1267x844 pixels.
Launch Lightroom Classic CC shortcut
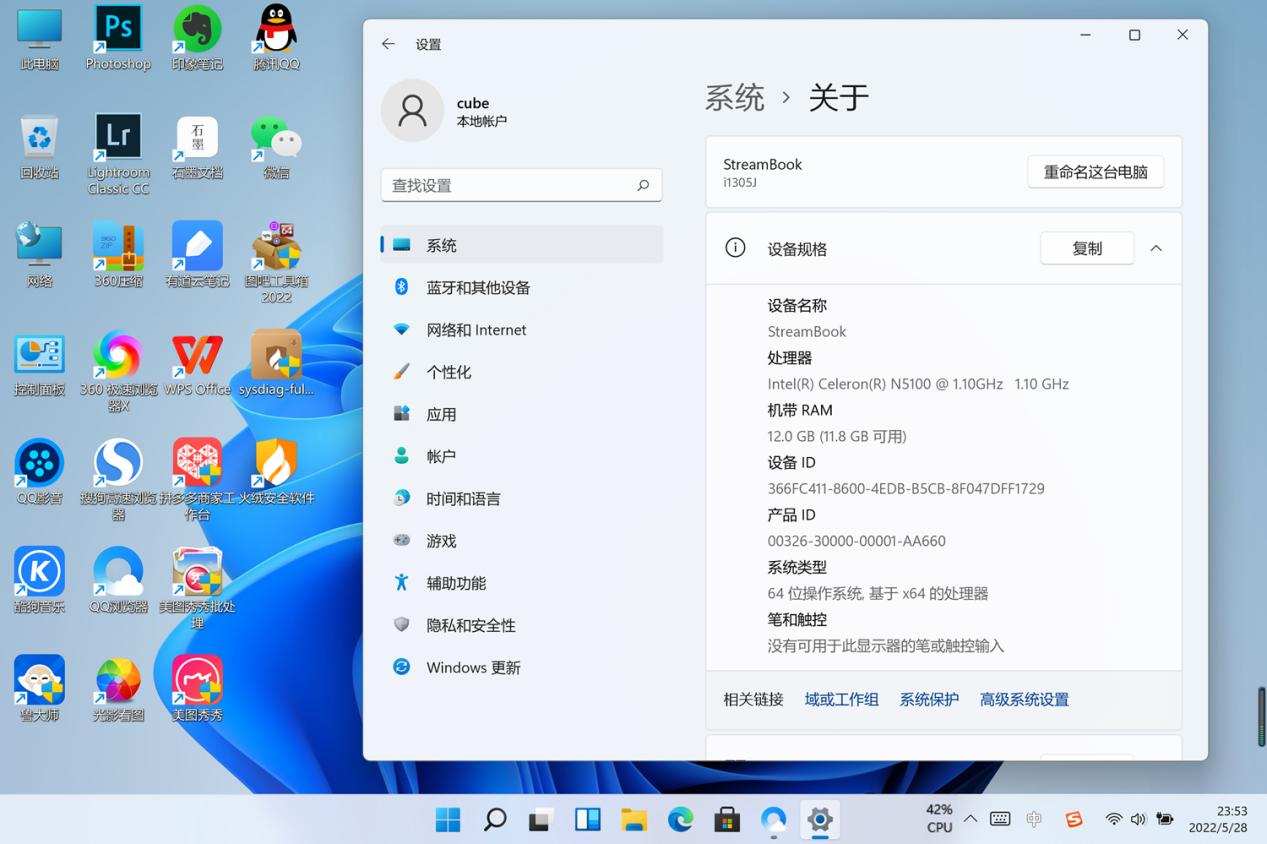pos(118,154)
